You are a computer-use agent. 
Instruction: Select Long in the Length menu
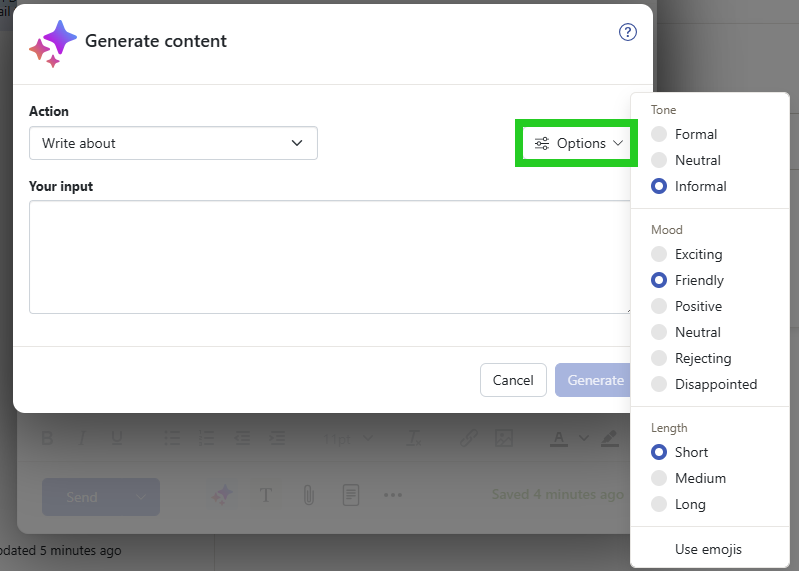(659, 504)
